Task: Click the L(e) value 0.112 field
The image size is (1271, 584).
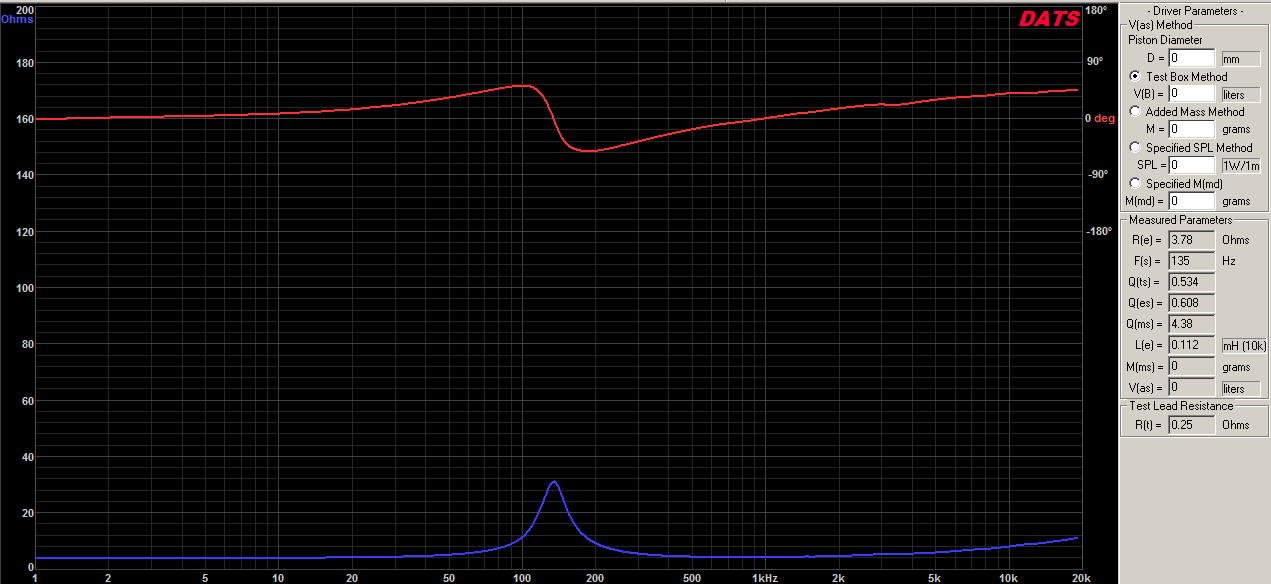Action: [1191, 346]
